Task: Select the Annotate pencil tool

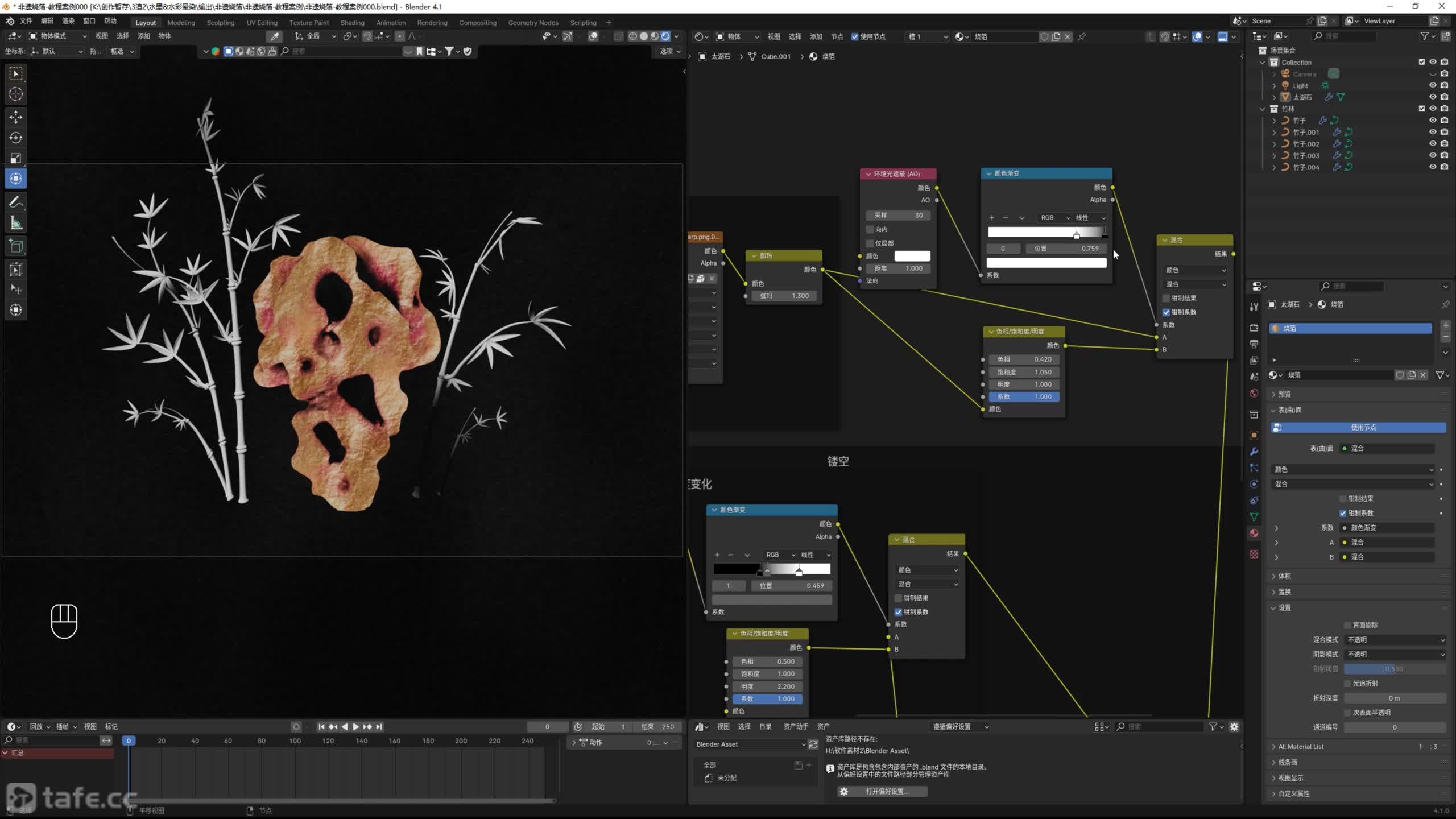Action: point(16,202)
